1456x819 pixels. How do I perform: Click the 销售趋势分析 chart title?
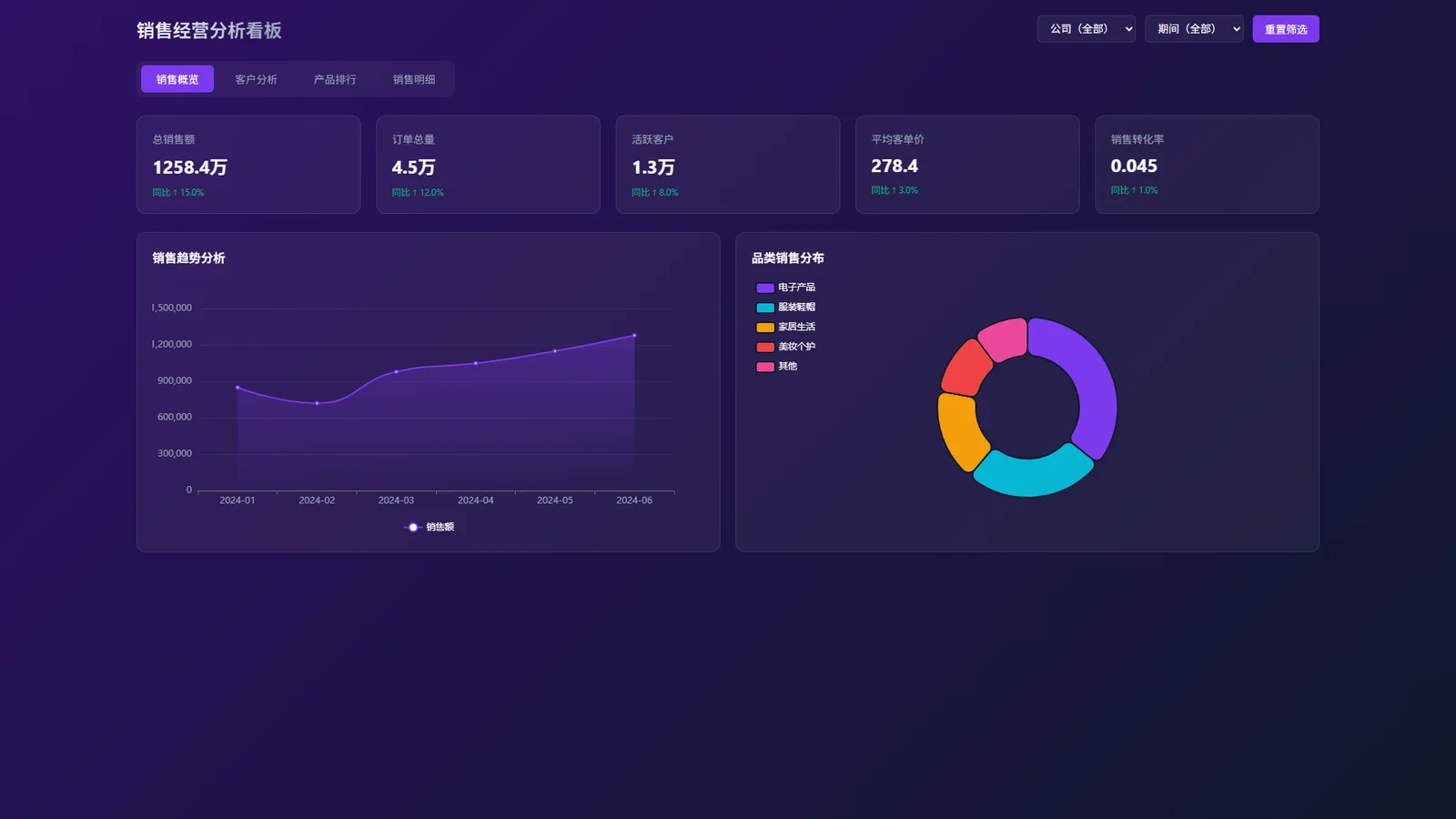click(x=189, y=258)
